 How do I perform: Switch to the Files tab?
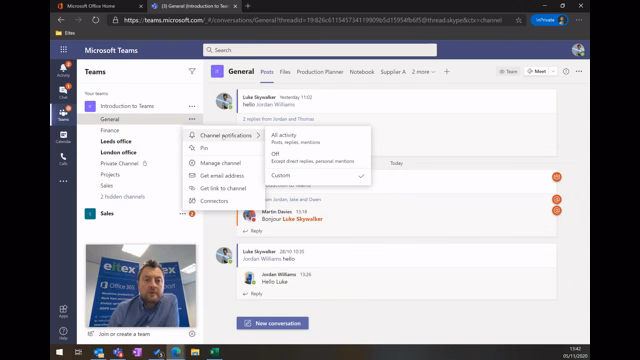click(285, 72)
